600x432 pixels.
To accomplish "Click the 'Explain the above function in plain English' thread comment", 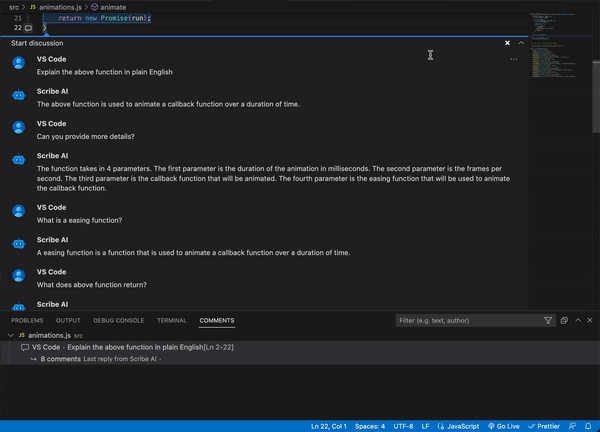I will pos(104,72).
